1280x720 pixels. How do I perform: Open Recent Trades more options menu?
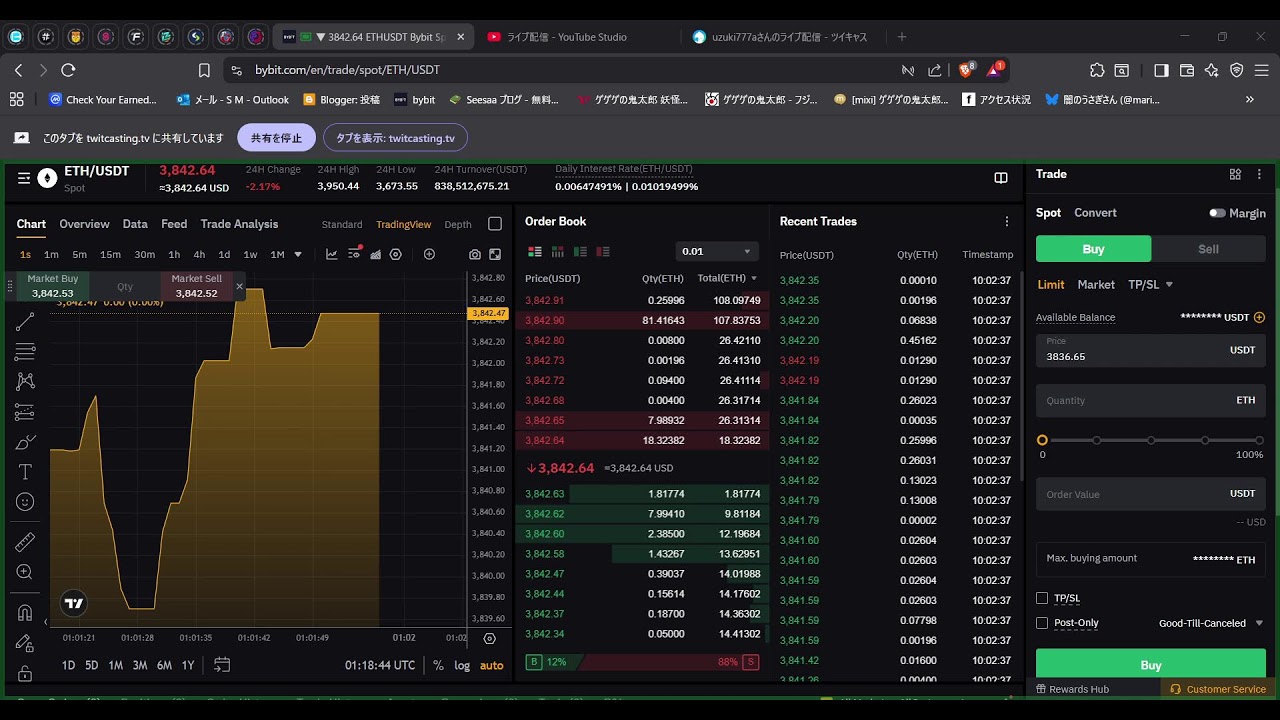click(1007, 222)
